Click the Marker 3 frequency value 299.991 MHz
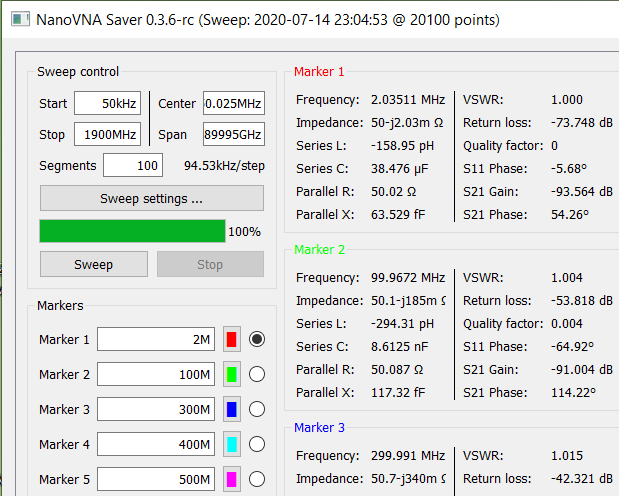Image resolution: width=619 pixels, height=496 pixels. 408,456
